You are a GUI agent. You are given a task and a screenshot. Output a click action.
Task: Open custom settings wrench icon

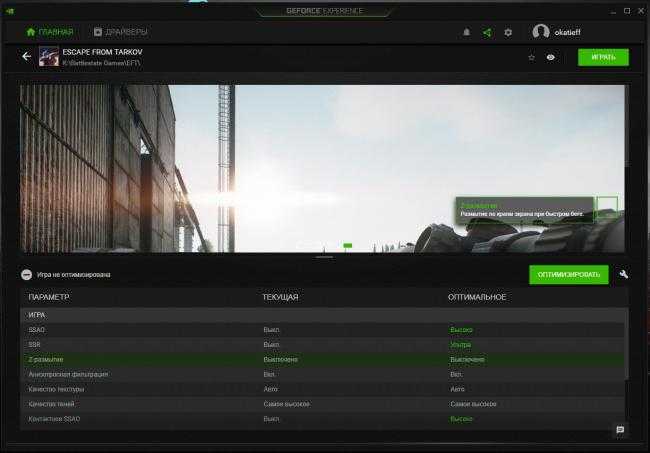pos(623,274)
